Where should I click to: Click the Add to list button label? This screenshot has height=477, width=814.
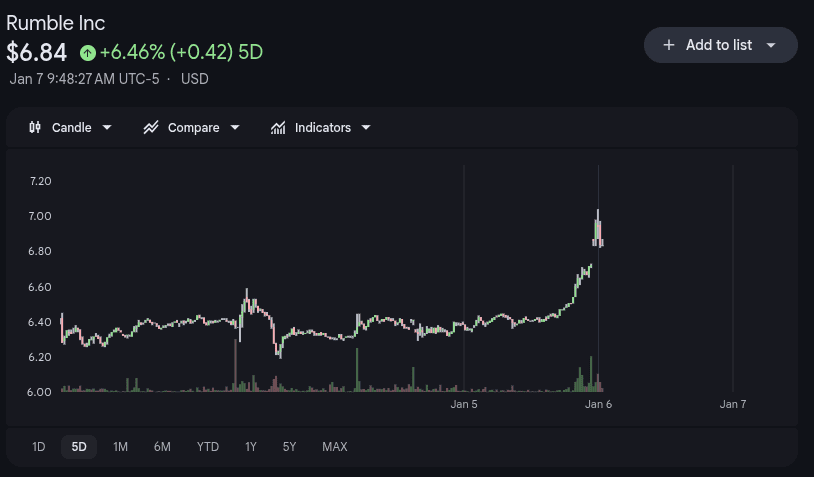pyautogui.click(x=718, y=45)
